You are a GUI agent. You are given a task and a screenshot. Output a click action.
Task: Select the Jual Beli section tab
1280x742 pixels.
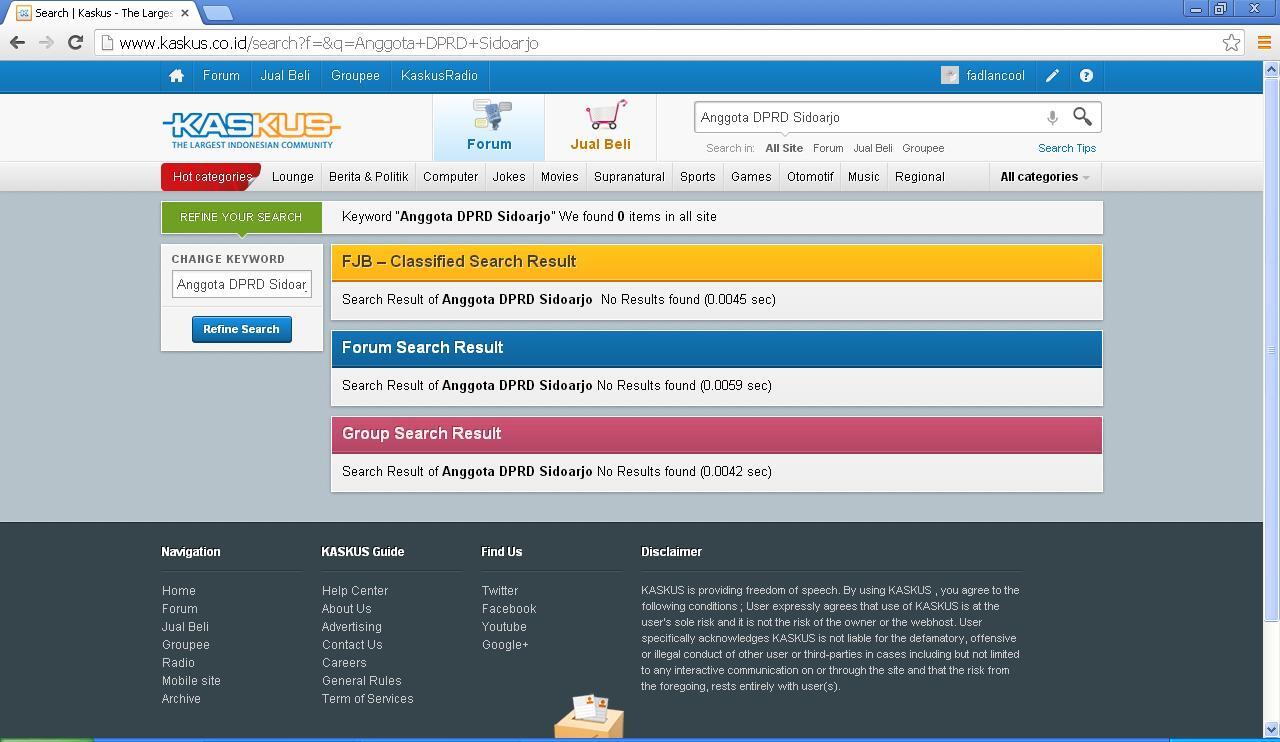pyautogui.click(x=600, y=127)
